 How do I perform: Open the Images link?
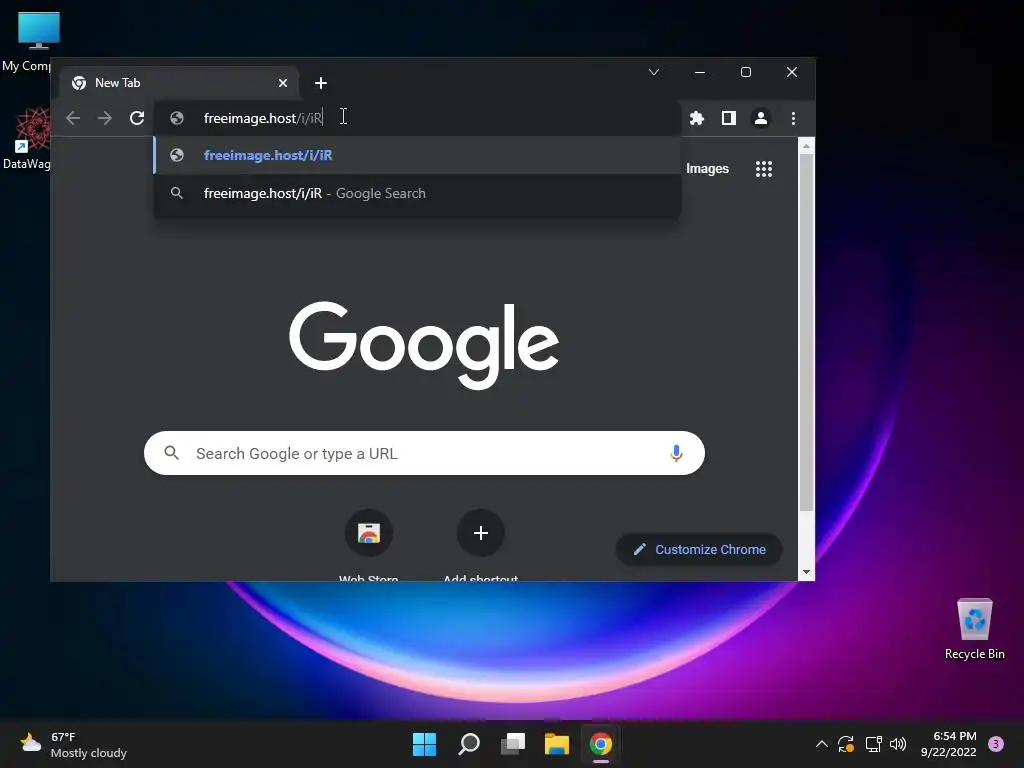click(x=707, y=168)
